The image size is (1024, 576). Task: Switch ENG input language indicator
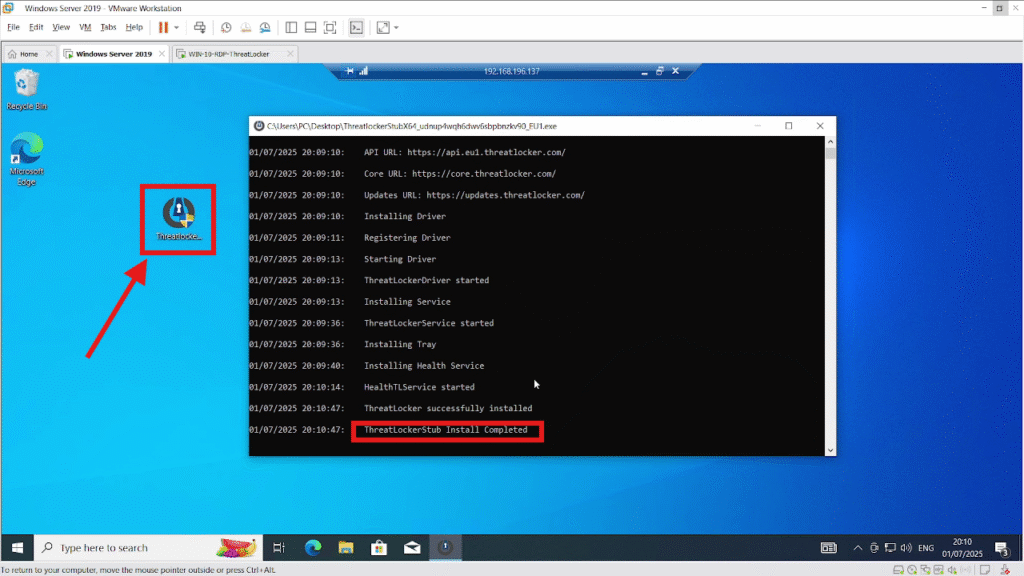tap(925, 548)
